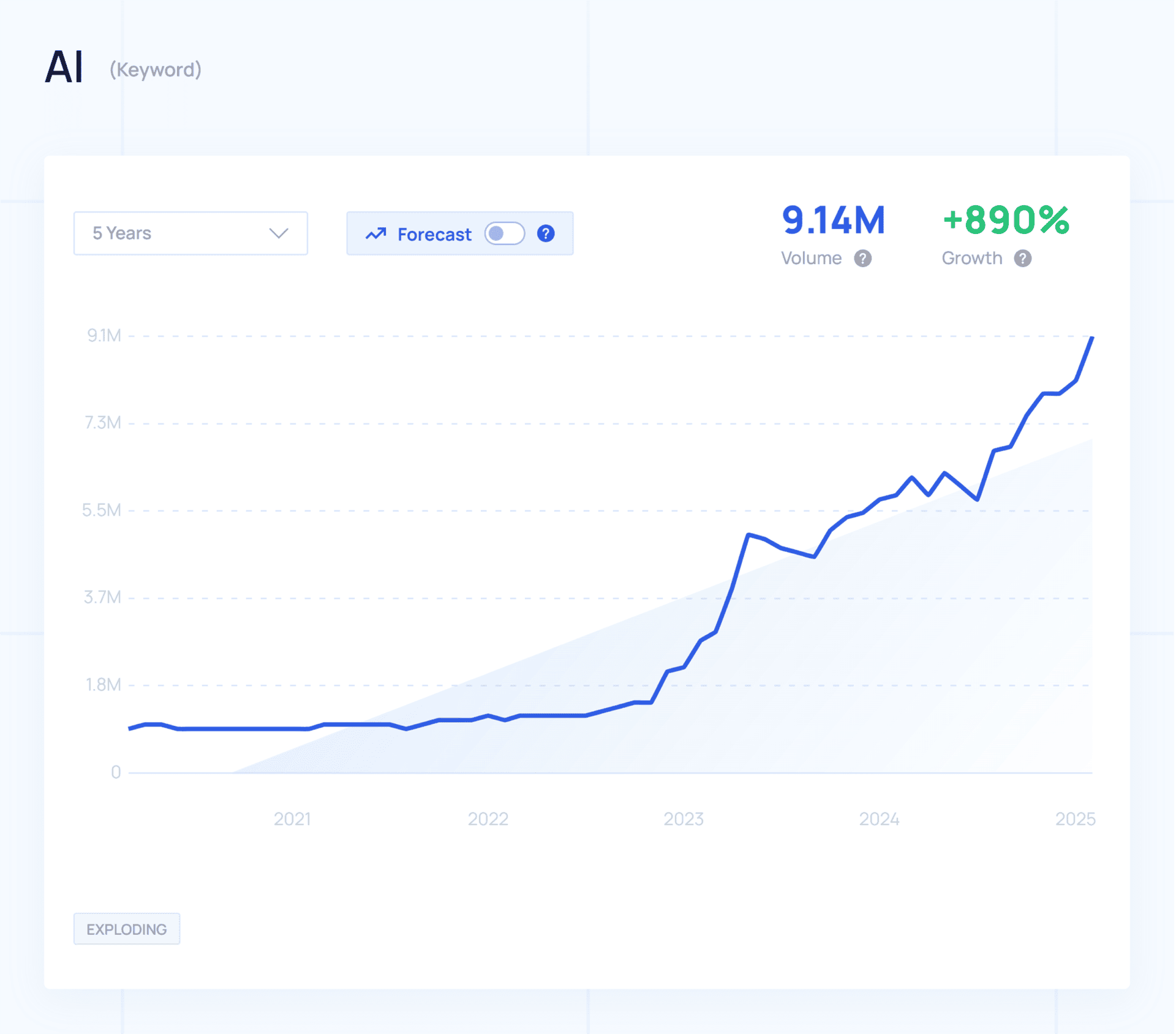Image resolution: width=1176 pixels, height=1034 pixels.
Task: Click the Volume help question mark icon
Action: click(x=862, y=258)
